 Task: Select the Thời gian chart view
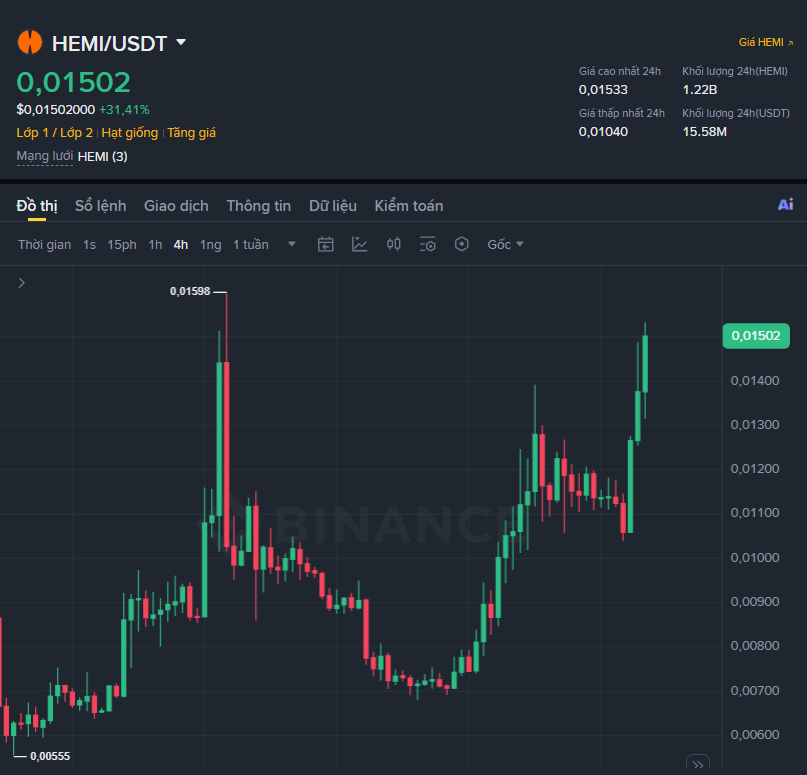tap(45, 245)
